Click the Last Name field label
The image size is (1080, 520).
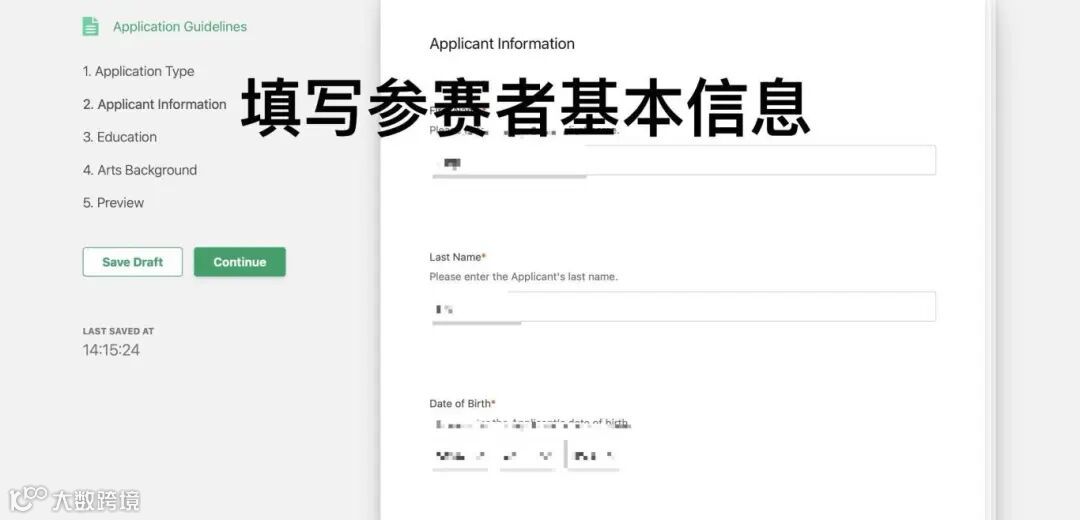457,257
